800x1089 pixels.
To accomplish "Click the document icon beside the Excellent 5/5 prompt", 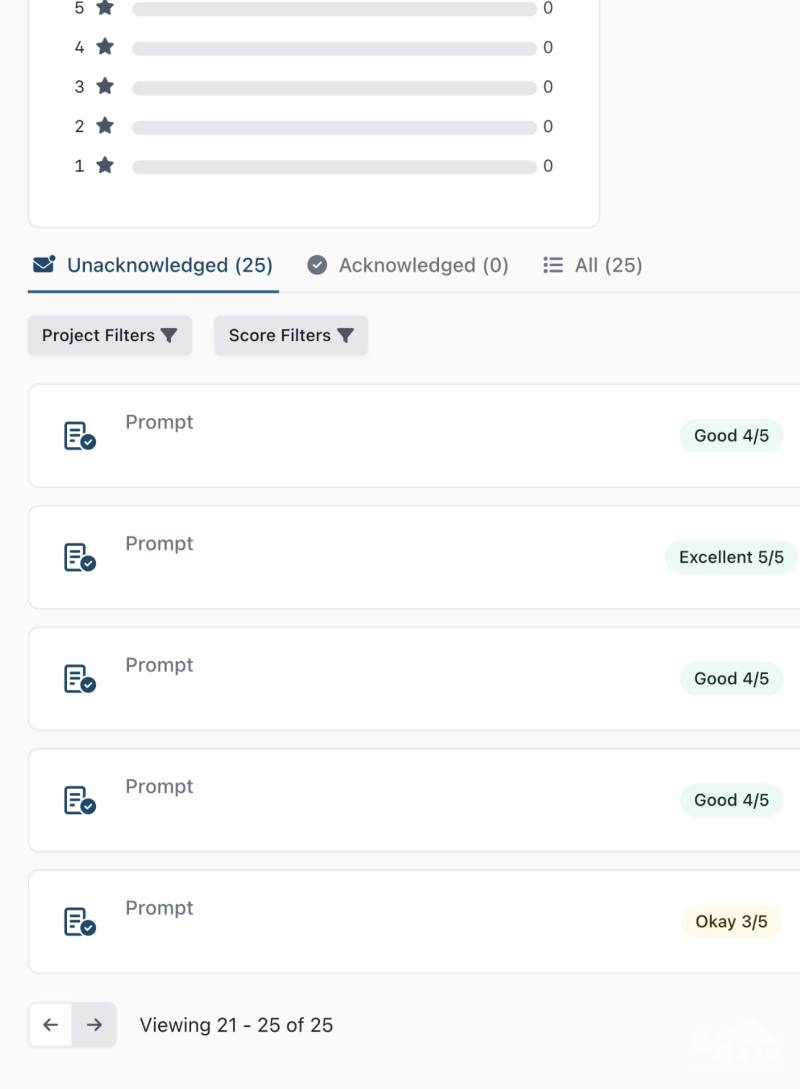I will pos(79,557).
